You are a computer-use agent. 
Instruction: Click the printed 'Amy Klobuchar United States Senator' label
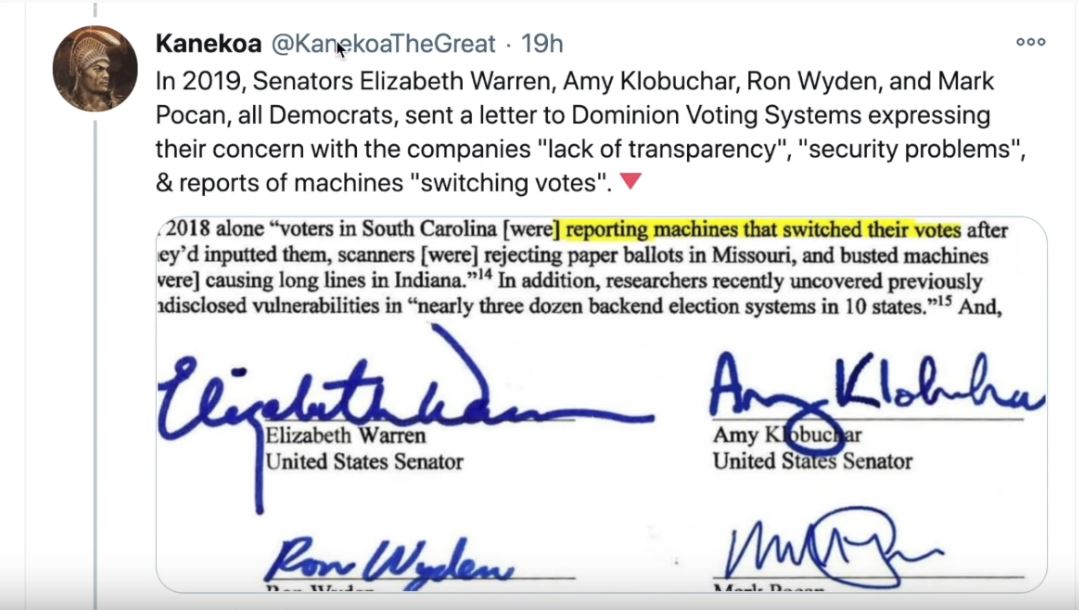pos(813,448)
